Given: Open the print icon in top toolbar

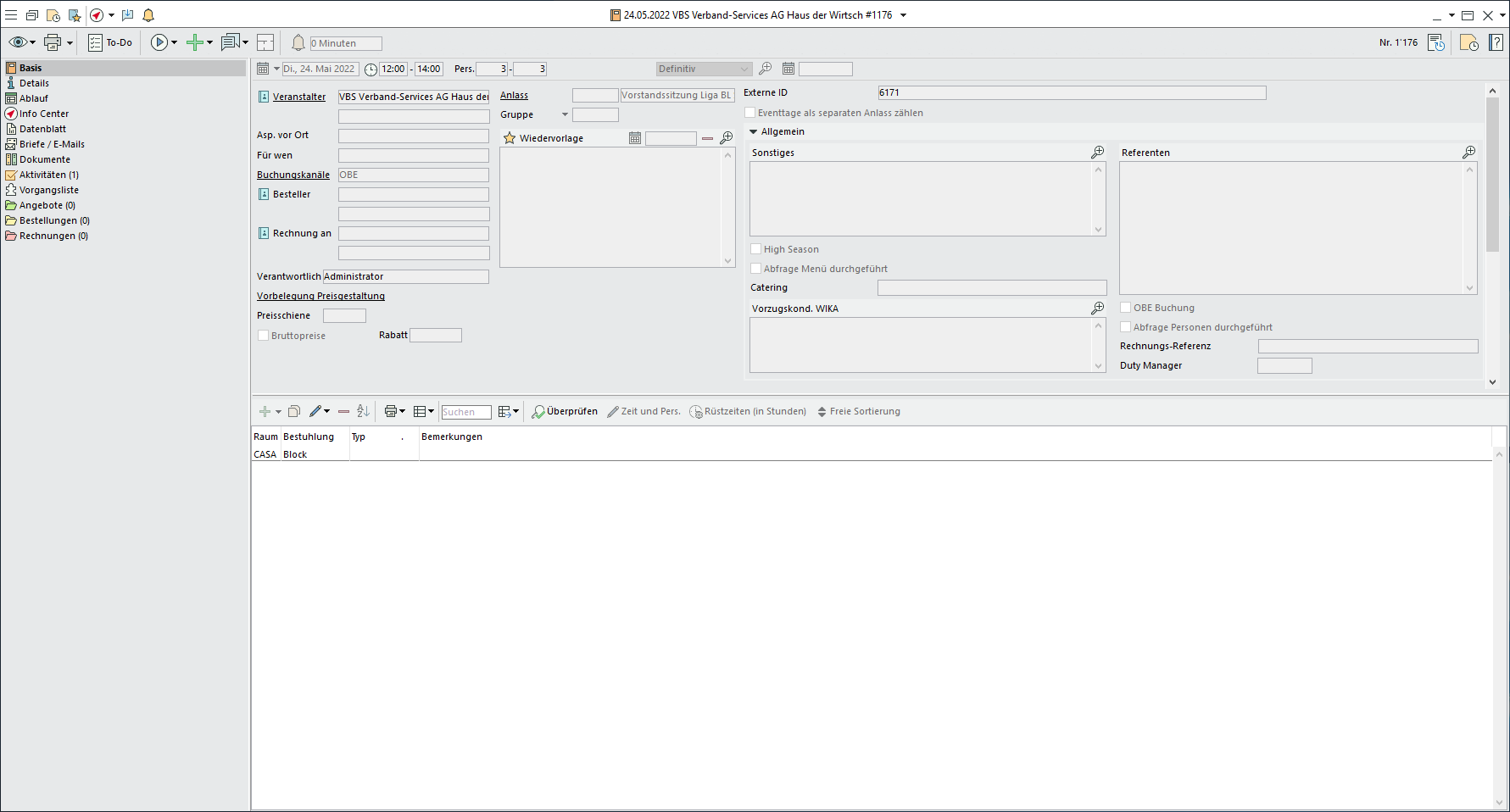Looking at the screenshot, I should tap(53, 42).
